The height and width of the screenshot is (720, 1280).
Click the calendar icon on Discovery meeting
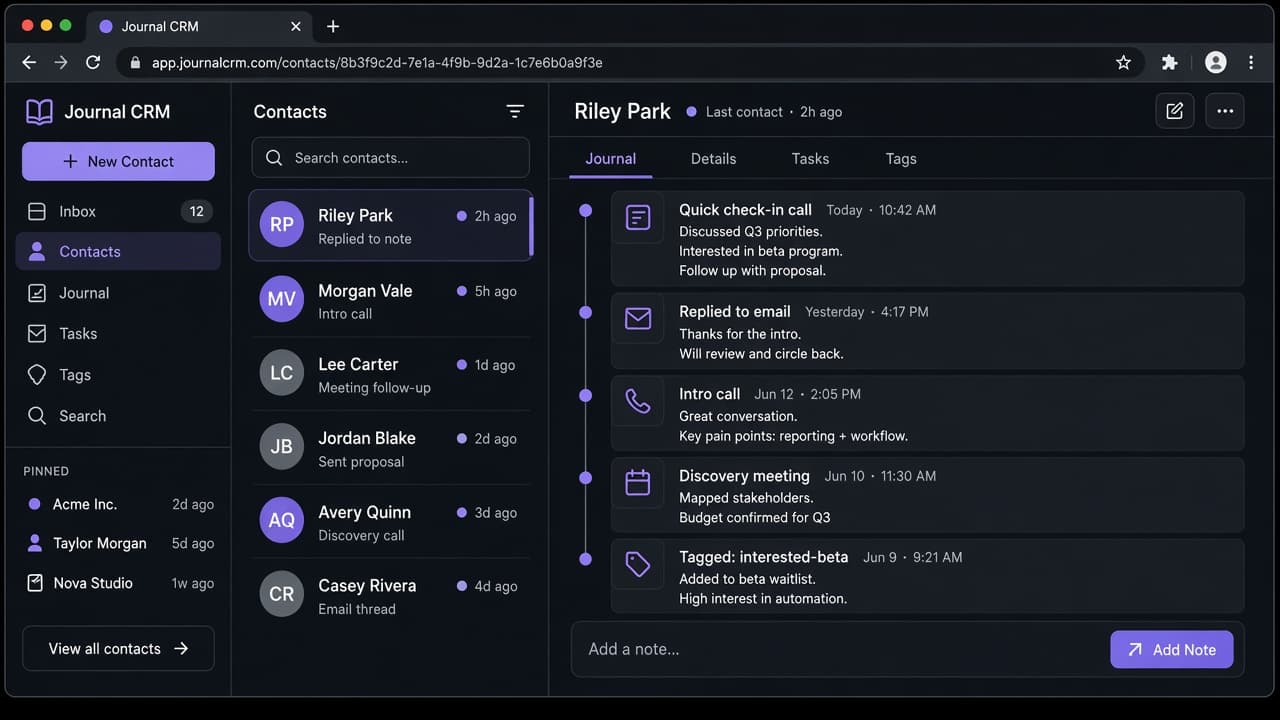click(638, 483)
